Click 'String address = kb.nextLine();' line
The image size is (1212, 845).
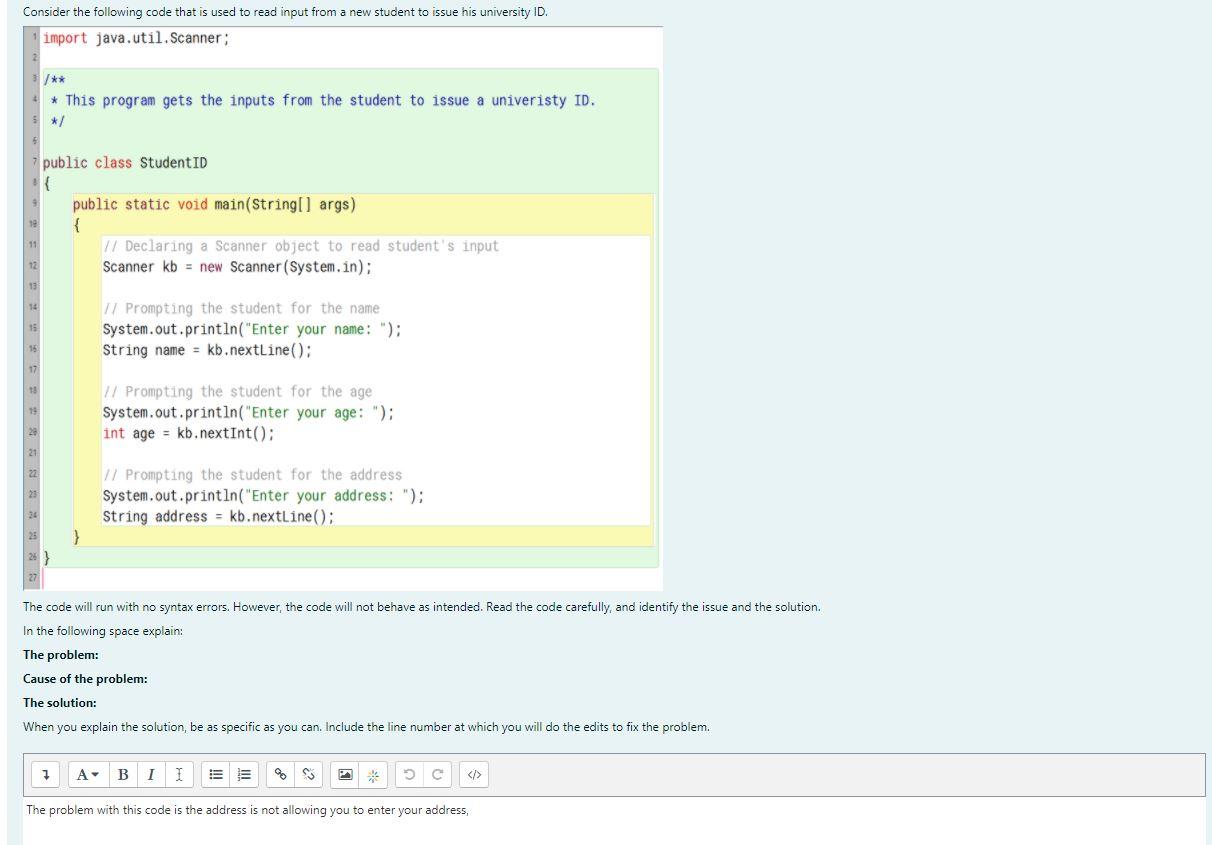click(x=218, y=516)
